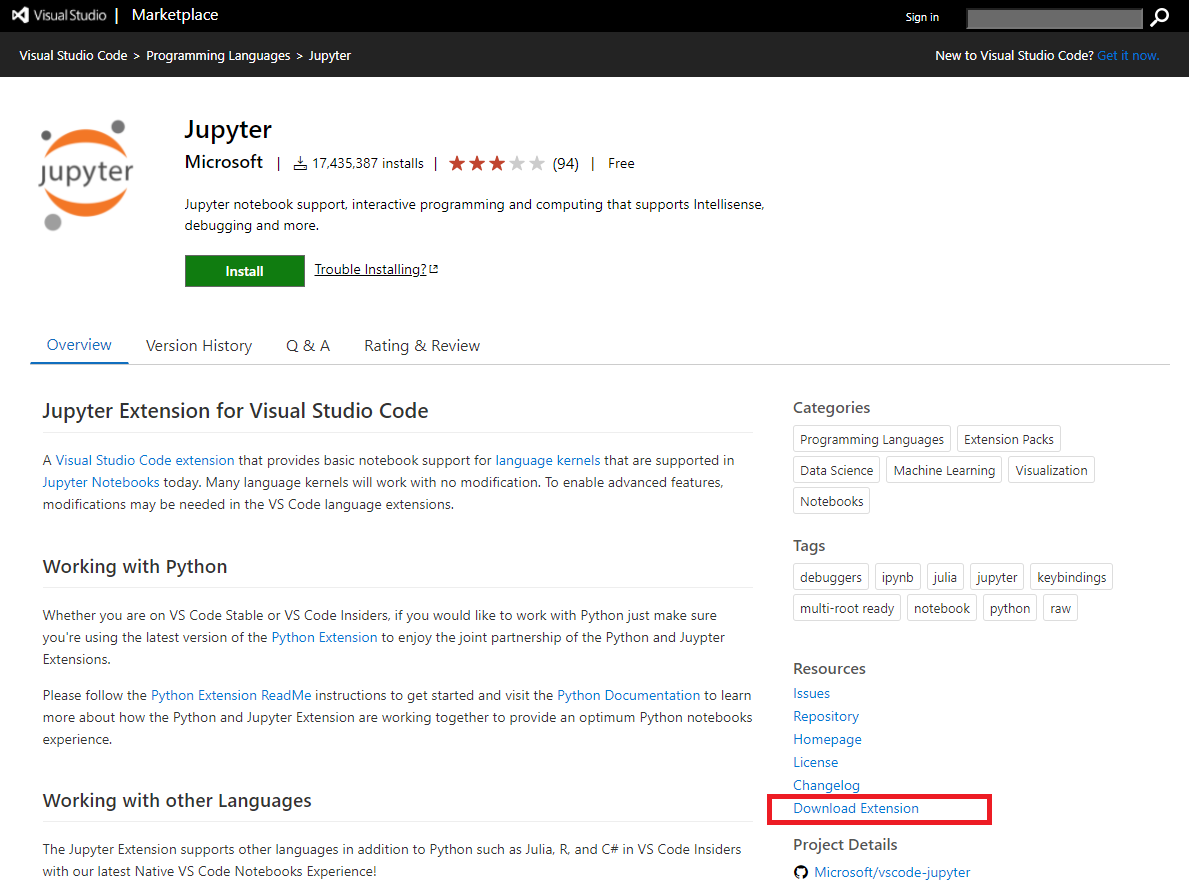Open License resource link
The width and height of the screenshot is (1189, 882).
(816, 762)
